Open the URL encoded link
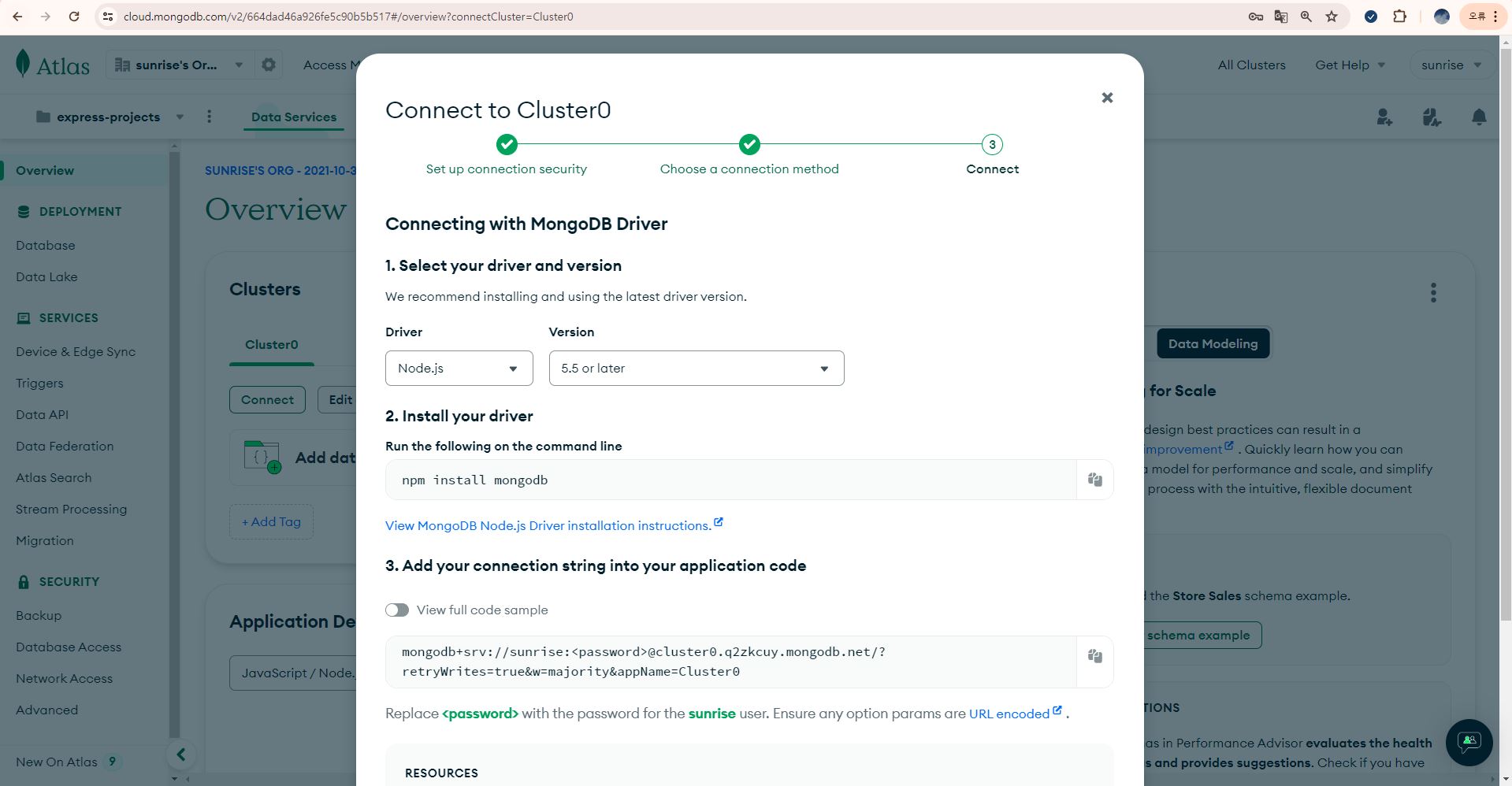This screenshot has height=786, width=1512. point(1015,714)
